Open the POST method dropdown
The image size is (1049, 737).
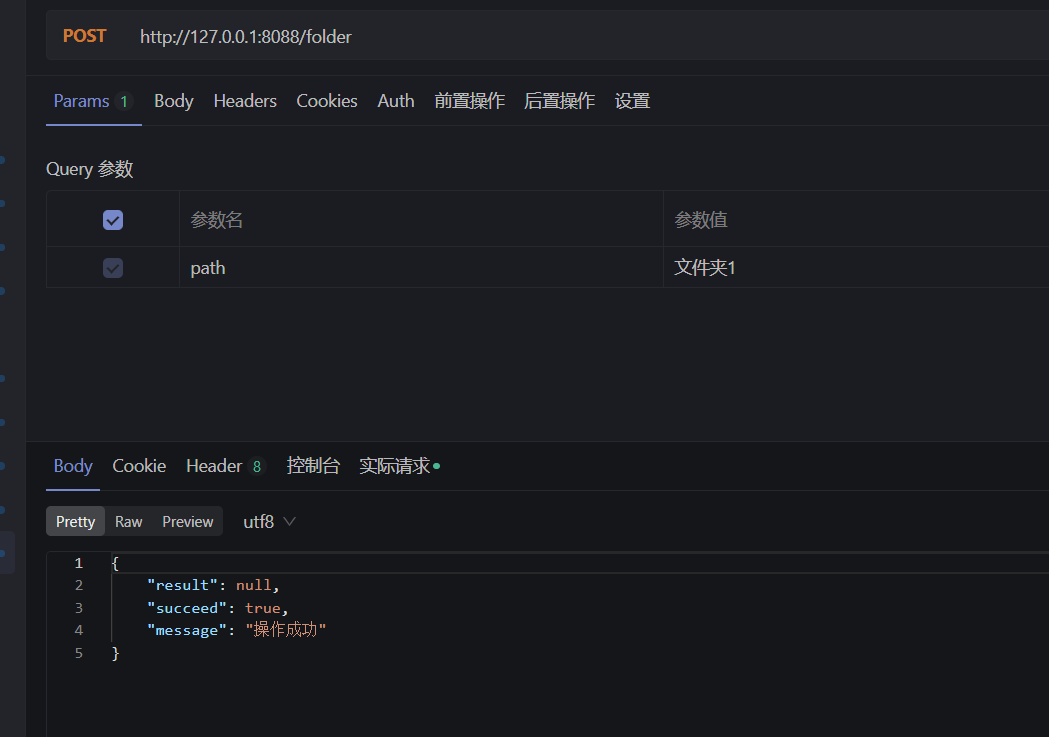pos(84,35)
